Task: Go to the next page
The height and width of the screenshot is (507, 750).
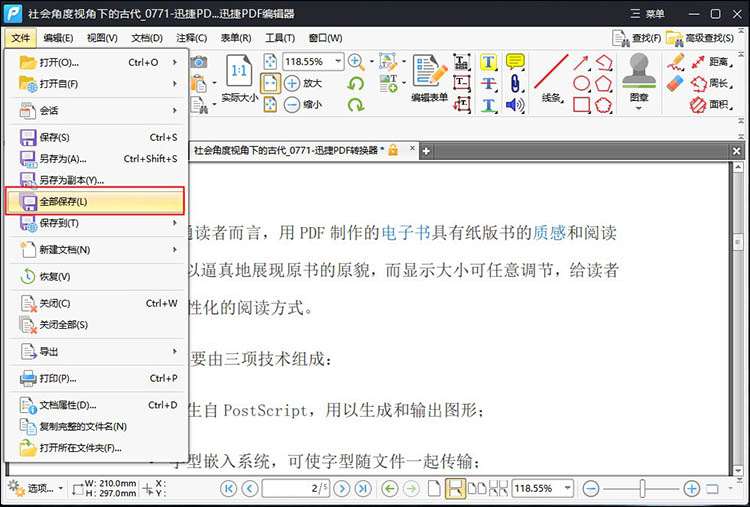Action: (x=342, y=488)
